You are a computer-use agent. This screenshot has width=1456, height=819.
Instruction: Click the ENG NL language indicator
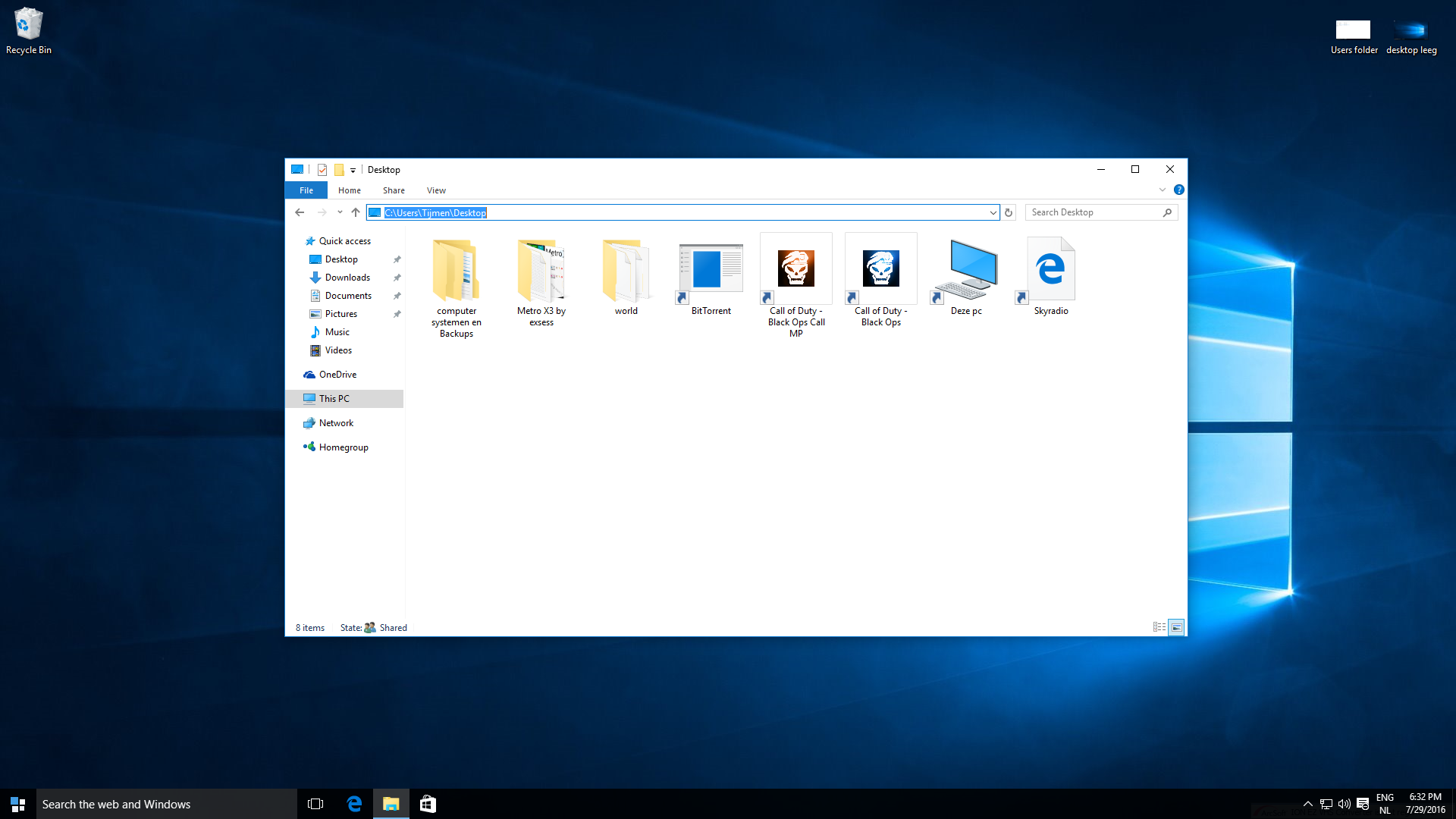click(1385, 804)
